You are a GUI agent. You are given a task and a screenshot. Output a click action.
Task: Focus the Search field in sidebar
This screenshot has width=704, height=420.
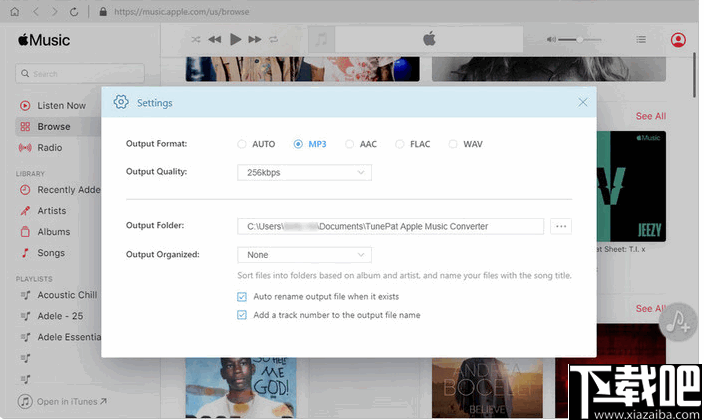click(80, 73)
